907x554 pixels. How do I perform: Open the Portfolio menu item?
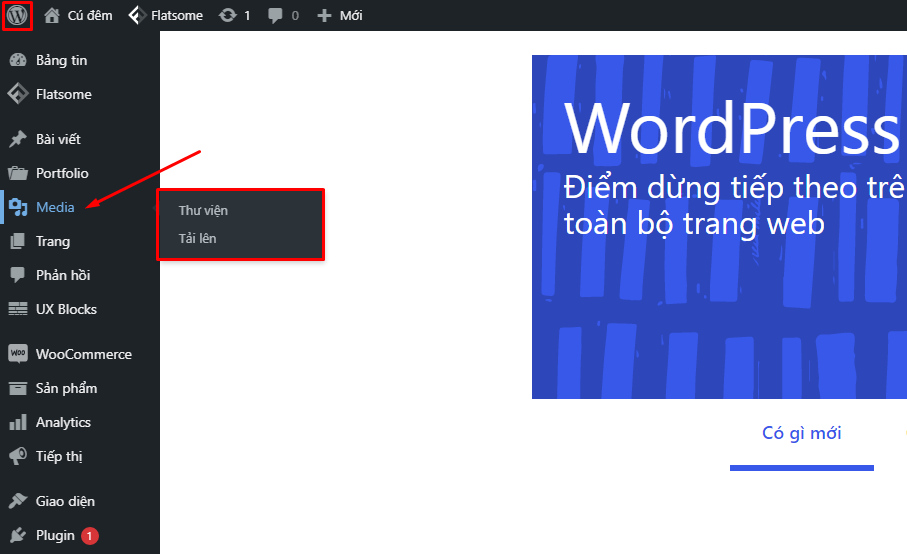(x=62, y=173)
